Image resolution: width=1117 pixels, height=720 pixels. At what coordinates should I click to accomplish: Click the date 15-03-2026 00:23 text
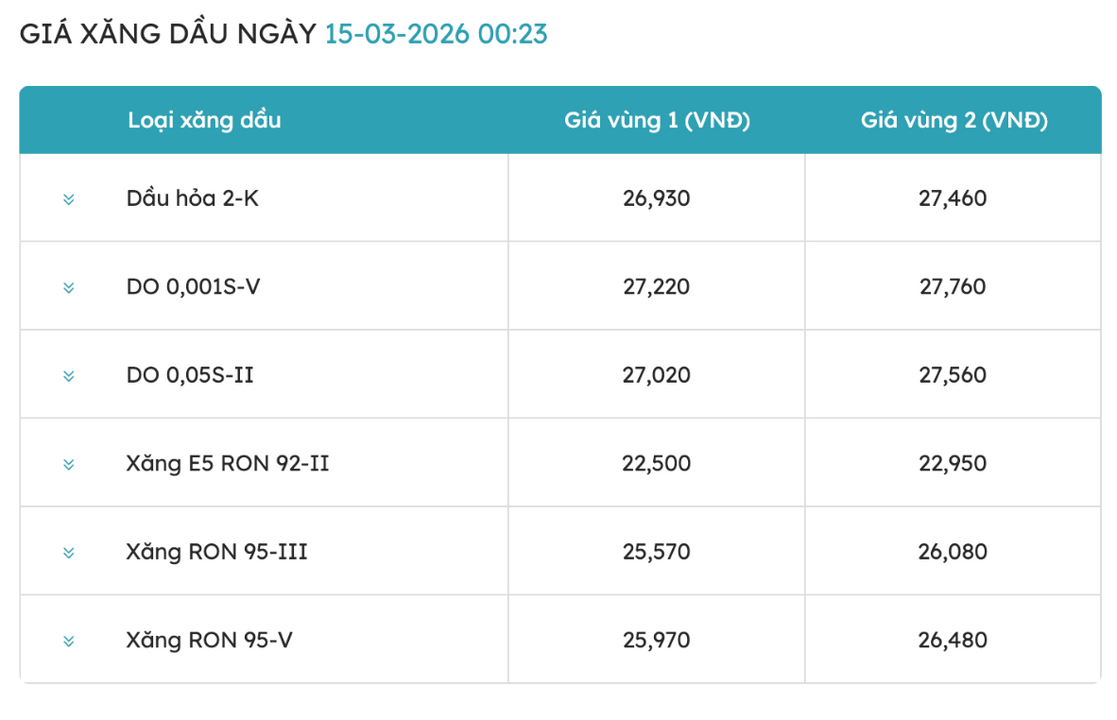tap(436, 34)
